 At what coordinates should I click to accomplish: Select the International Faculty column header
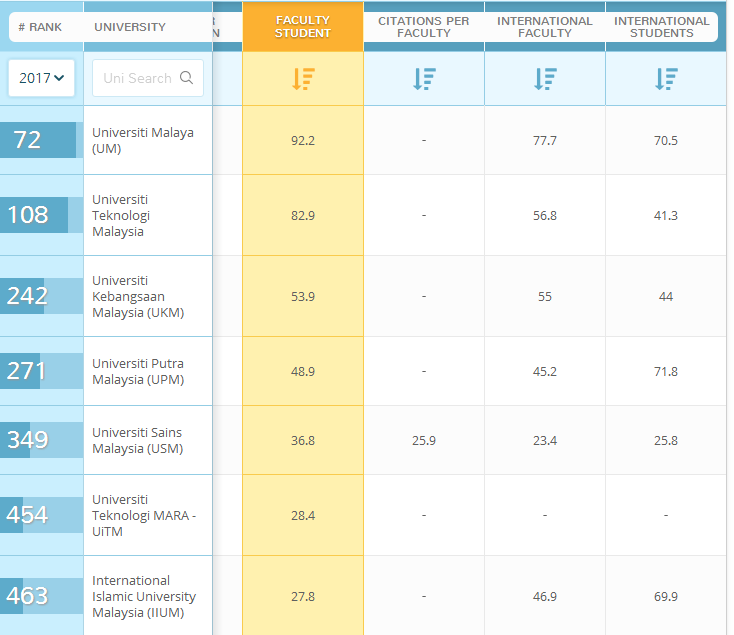coord(545,27)
